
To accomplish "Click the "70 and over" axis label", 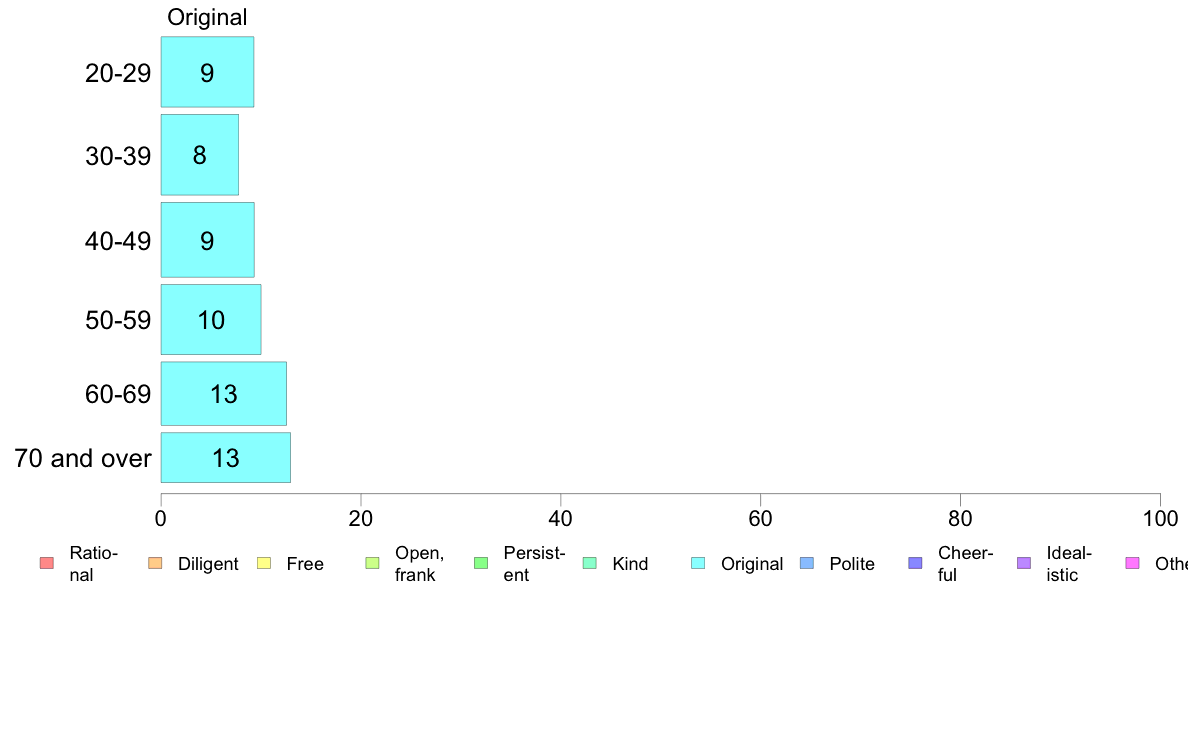I will tap(83, 459).
